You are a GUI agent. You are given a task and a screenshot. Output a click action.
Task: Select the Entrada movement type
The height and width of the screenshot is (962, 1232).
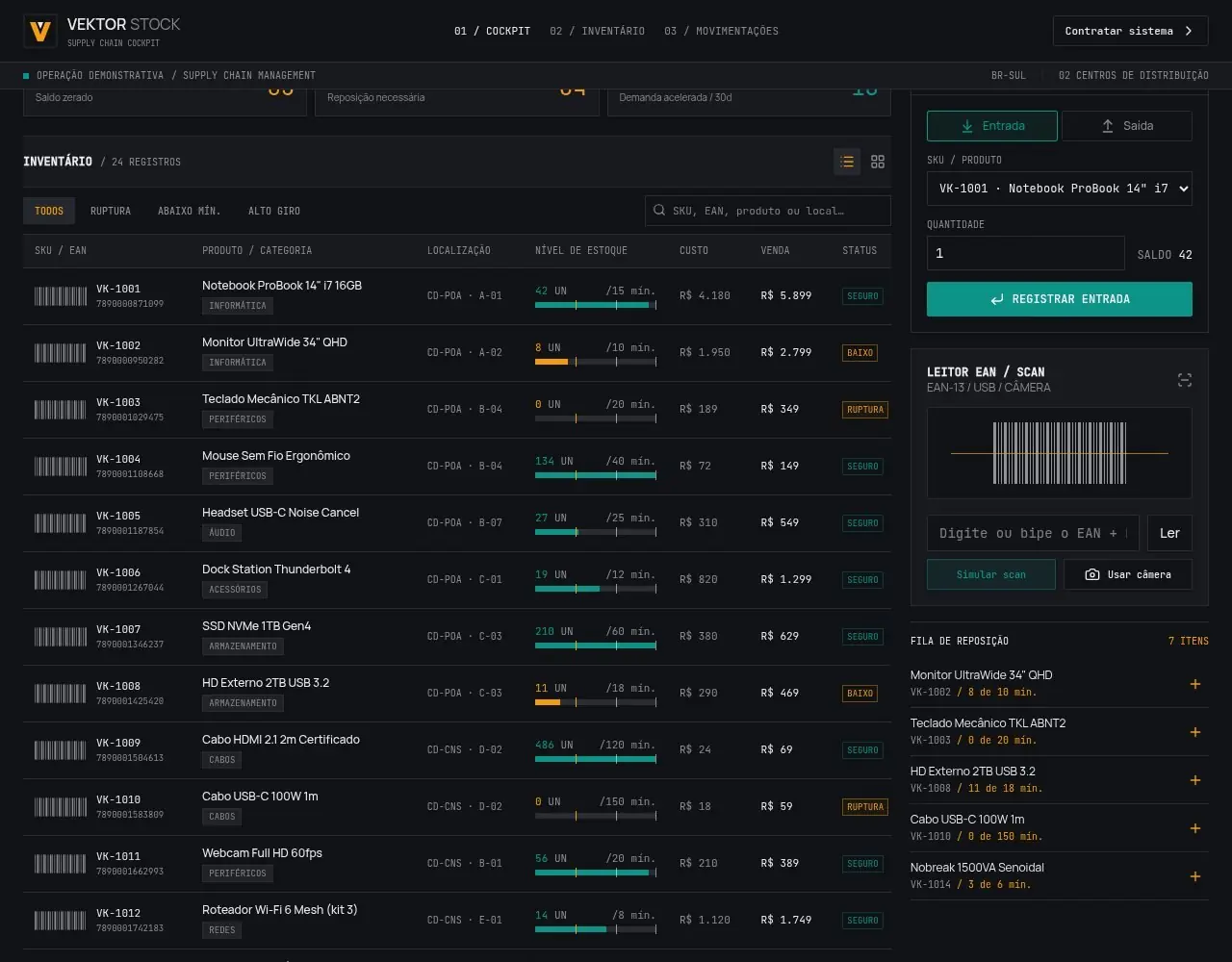pos(992,126)
